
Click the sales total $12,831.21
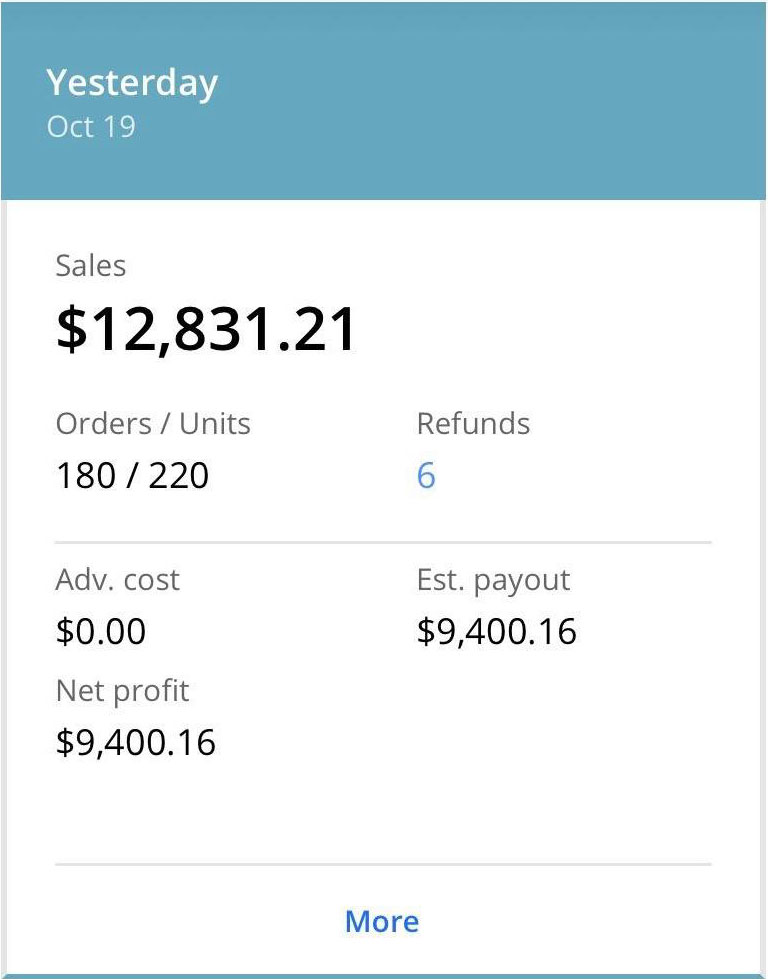point(206,330)
